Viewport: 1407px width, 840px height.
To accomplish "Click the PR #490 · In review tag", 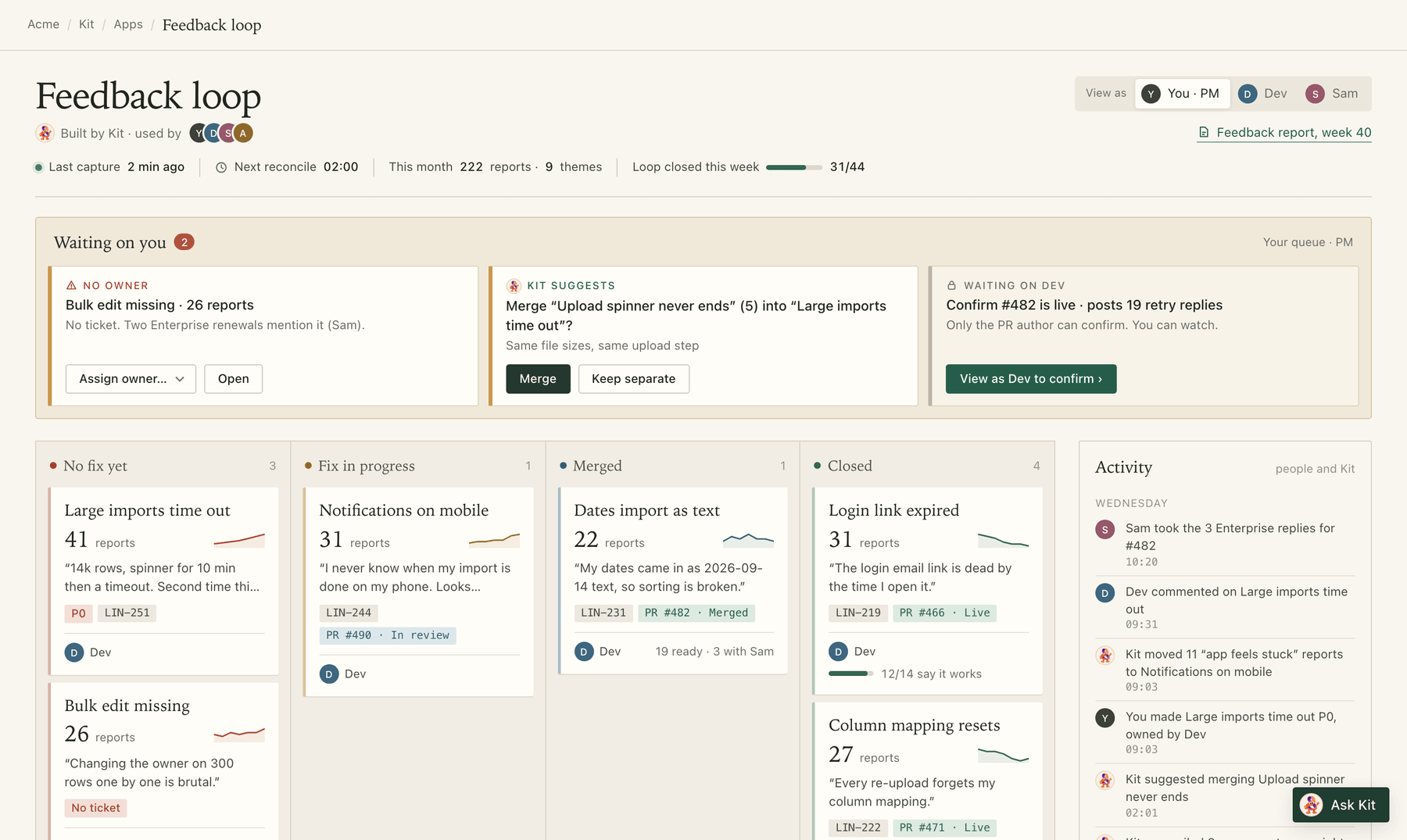I will 388,635.
